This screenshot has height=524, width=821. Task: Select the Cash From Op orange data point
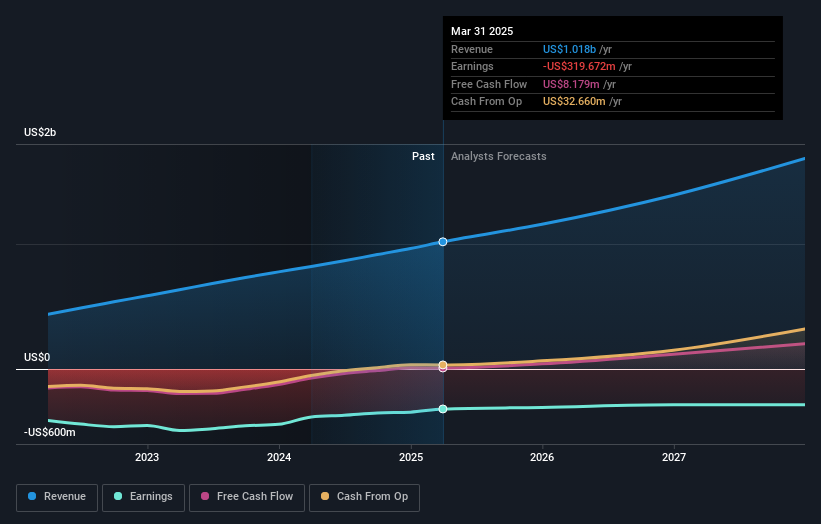(x=443, y=364)
